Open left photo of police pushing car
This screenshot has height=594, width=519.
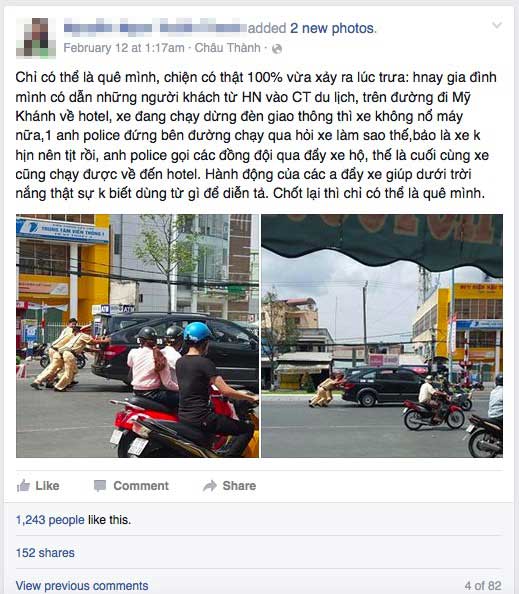pyautogui.click(x=138, y=336)
